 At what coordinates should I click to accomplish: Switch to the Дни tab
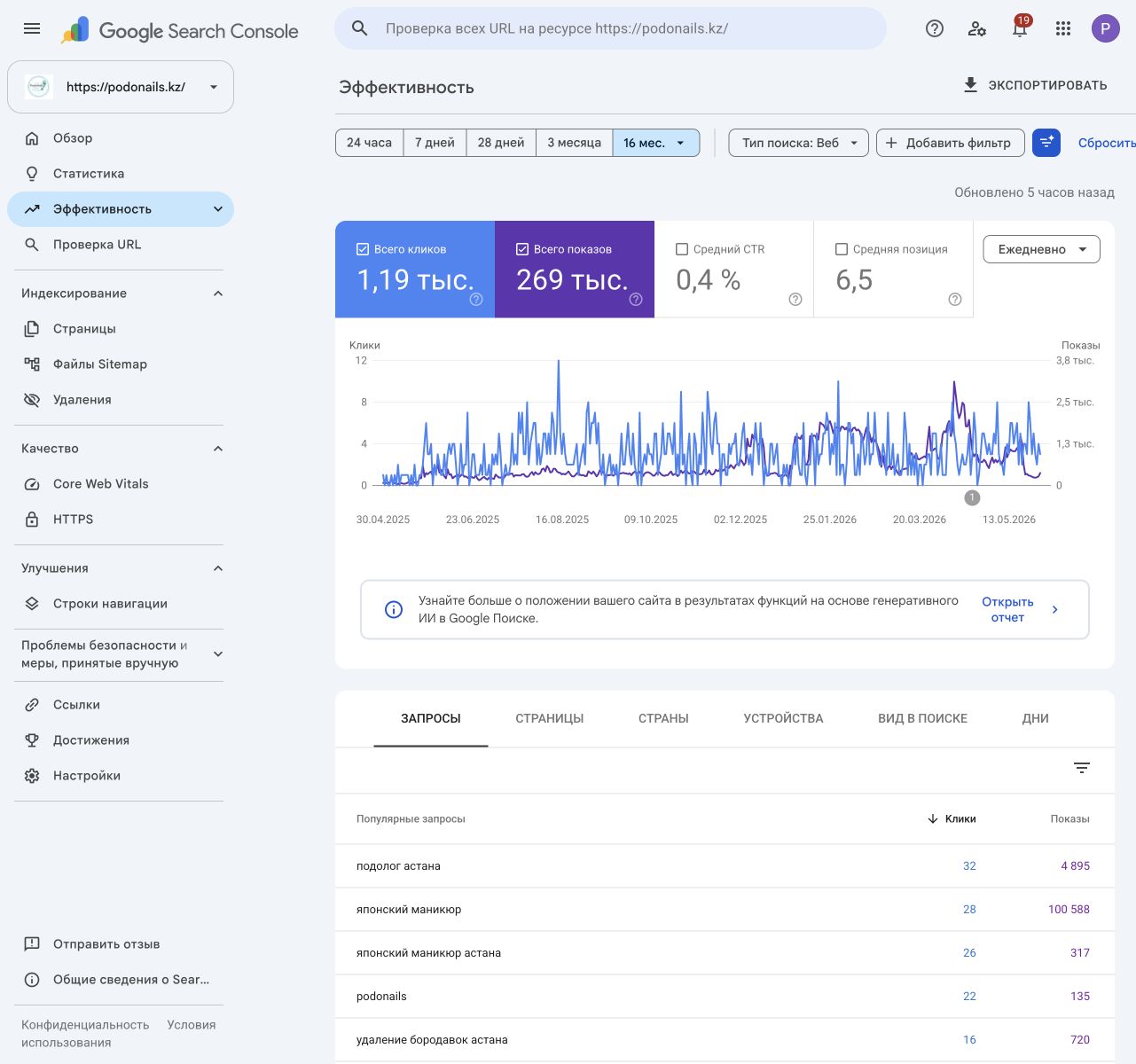tap(1036, 718)
